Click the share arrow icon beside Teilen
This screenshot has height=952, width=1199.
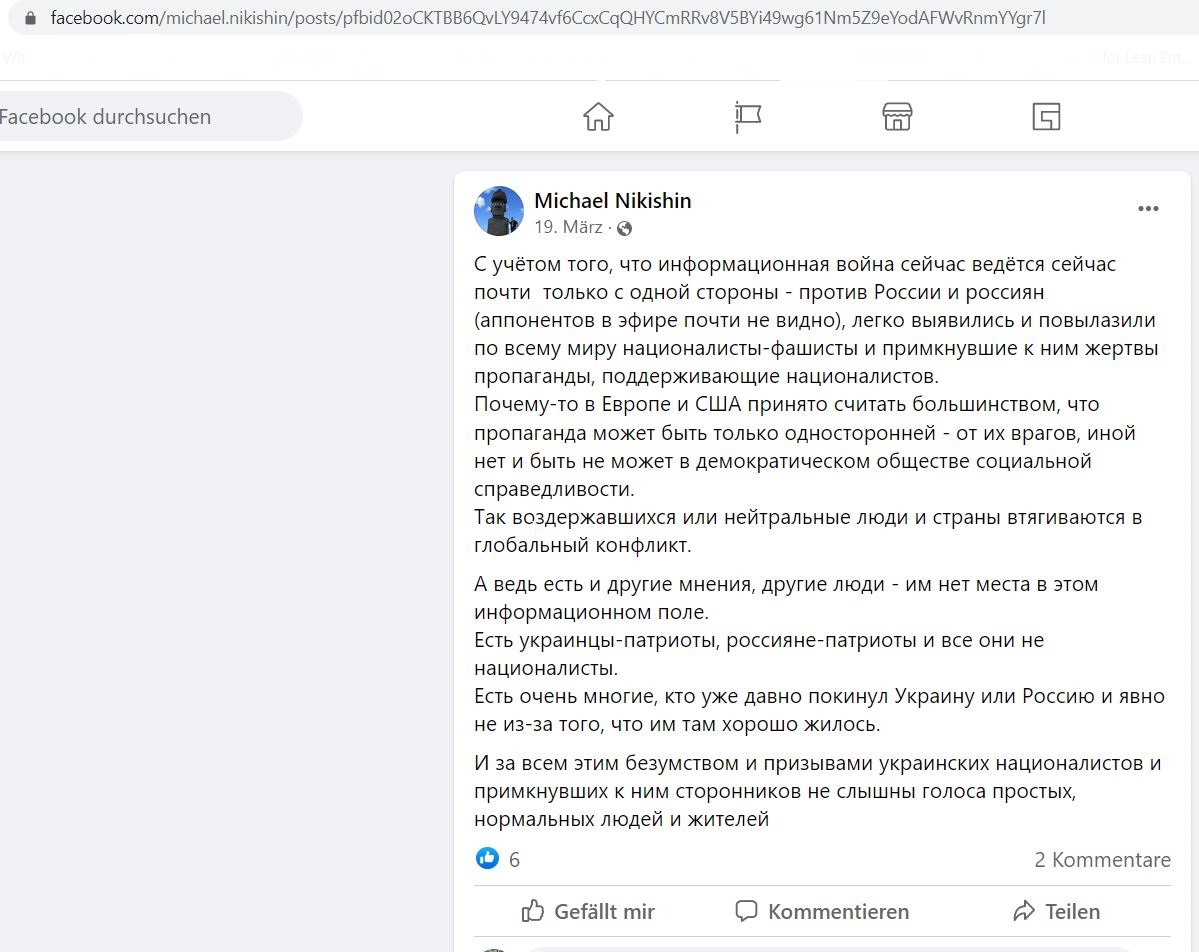click(x=1024, y=911)
